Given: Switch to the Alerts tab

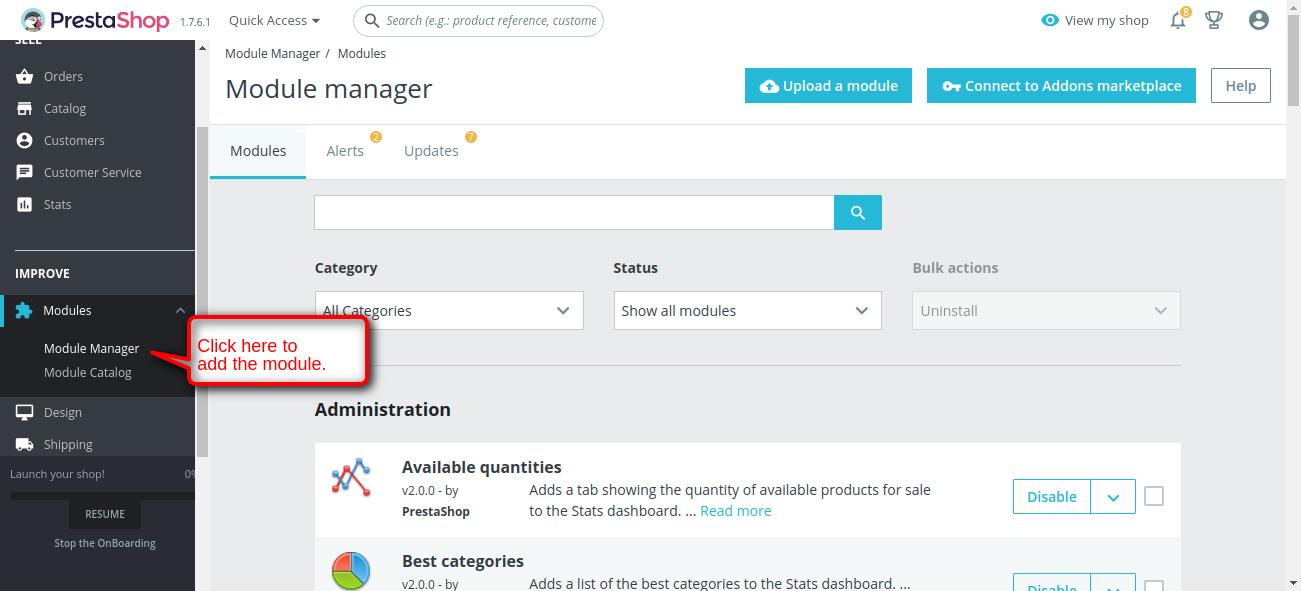Looking at the screenshot, I should 345,151.
